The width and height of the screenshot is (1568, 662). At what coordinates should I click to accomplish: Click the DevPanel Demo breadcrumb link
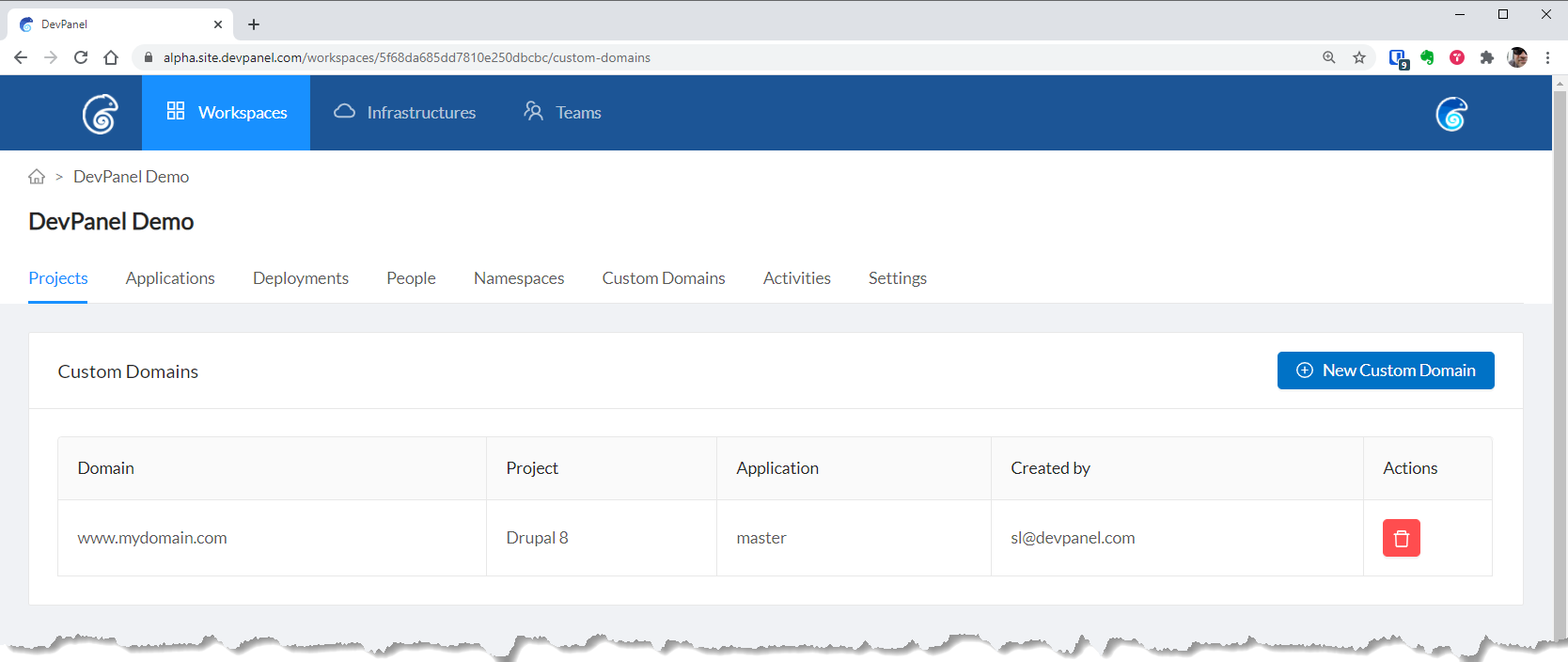tap(131, 177)
